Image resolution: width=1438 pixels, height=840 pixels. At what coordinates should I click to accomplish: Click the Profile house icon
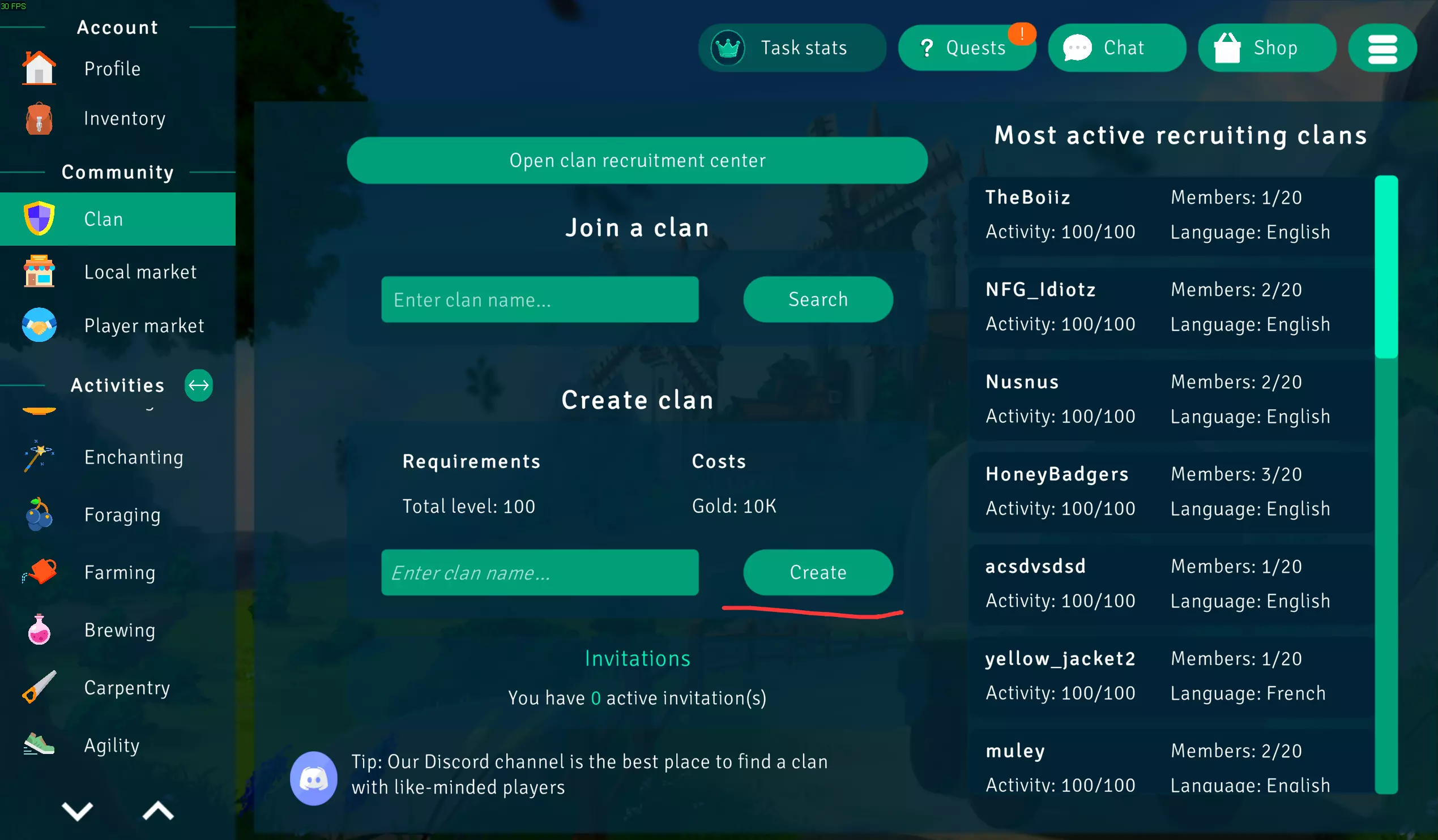click(x=39, y=68)
